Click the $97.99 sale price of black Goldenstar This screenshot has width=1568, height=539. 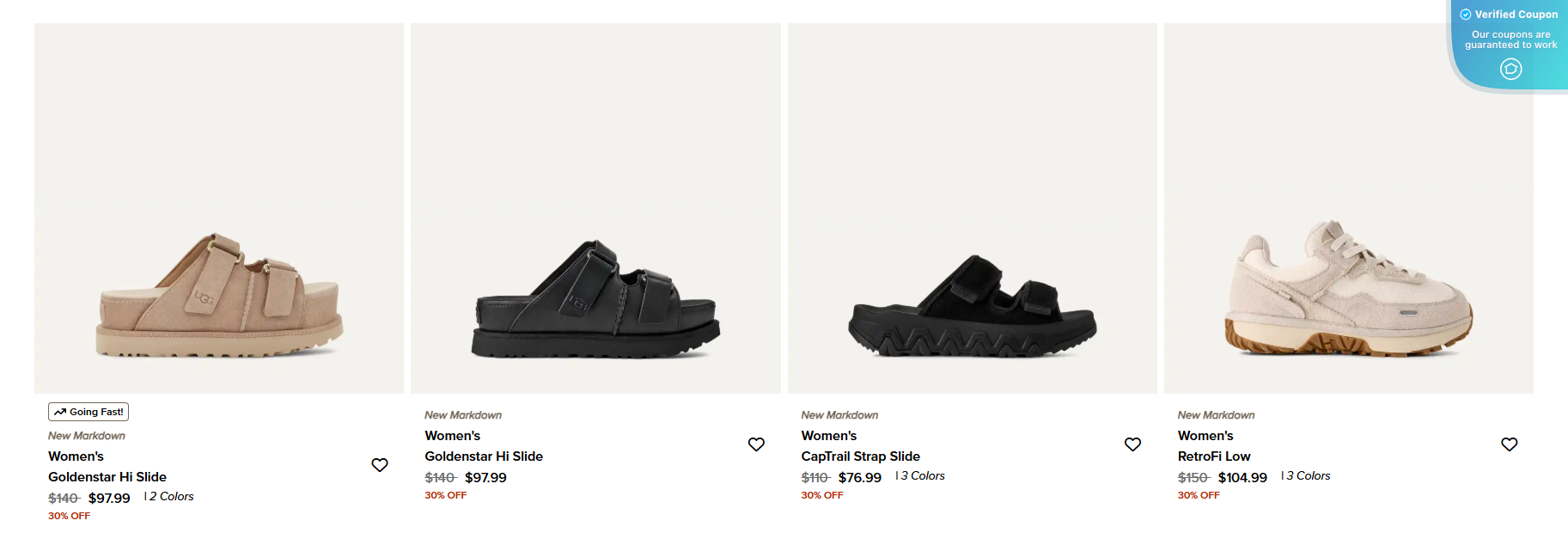point(485,478)
